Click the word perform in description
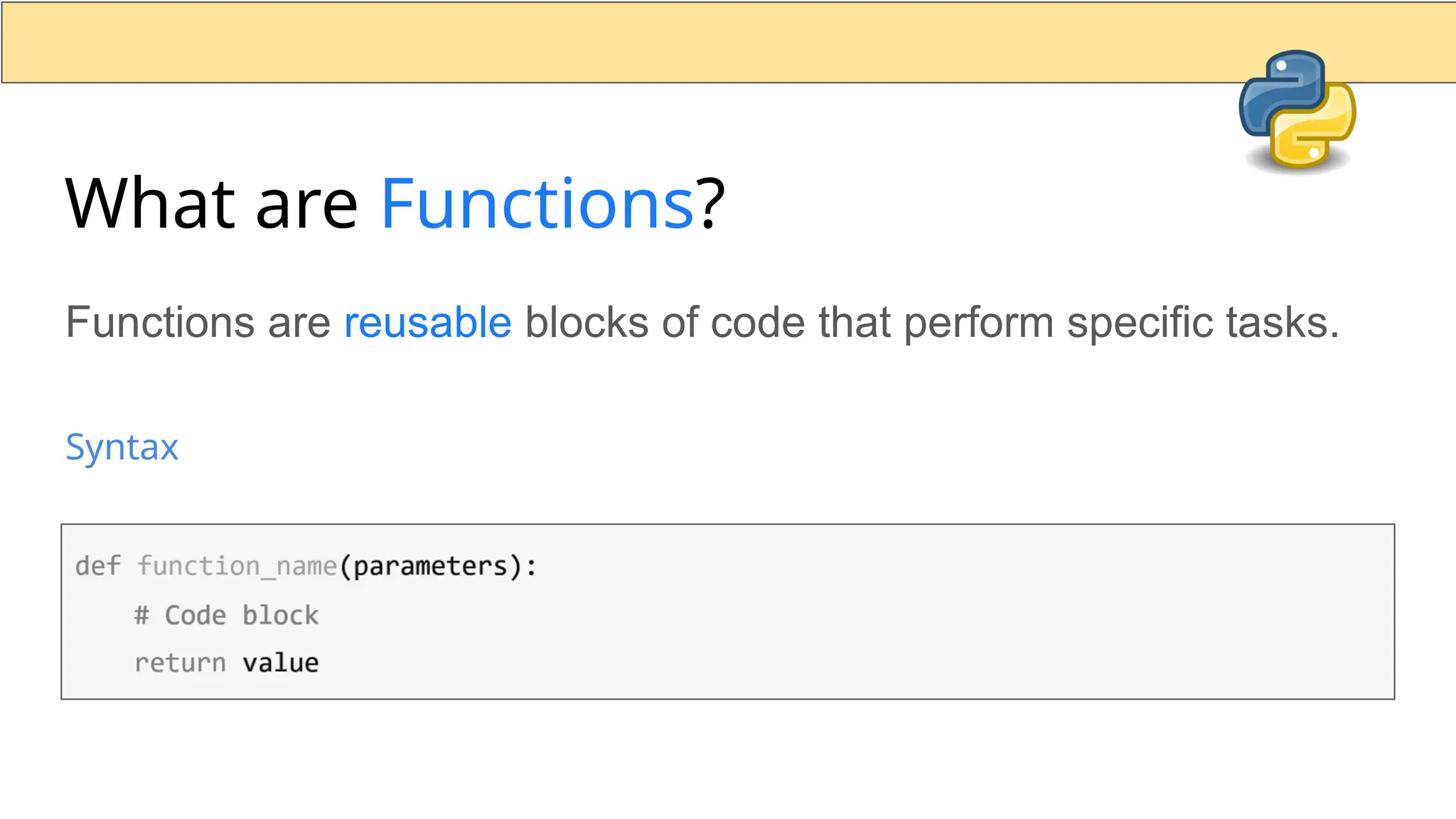This screenshot has height=819, width=1456. pos(978,323)
